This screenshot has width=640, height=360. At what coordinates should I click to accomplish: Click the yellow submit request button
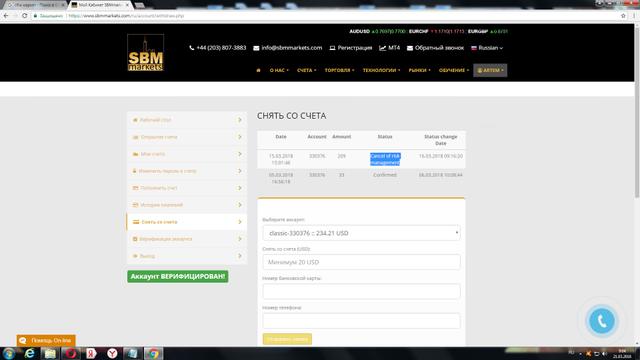(287, 339)
